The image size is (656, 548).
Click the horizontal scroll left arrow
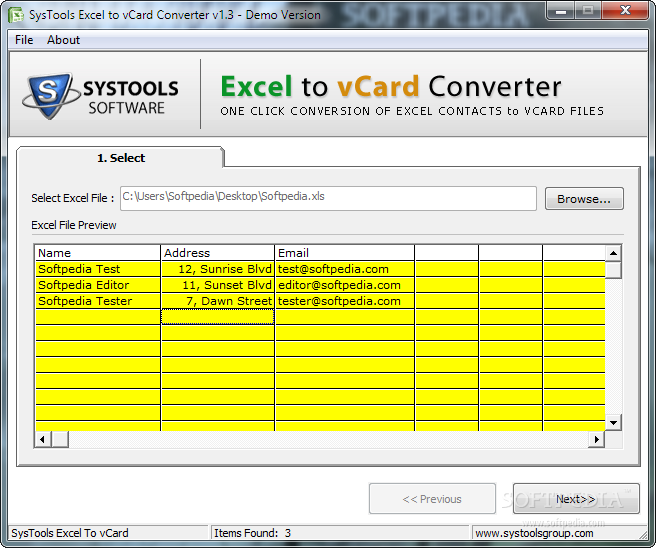[x=42, y=439]
